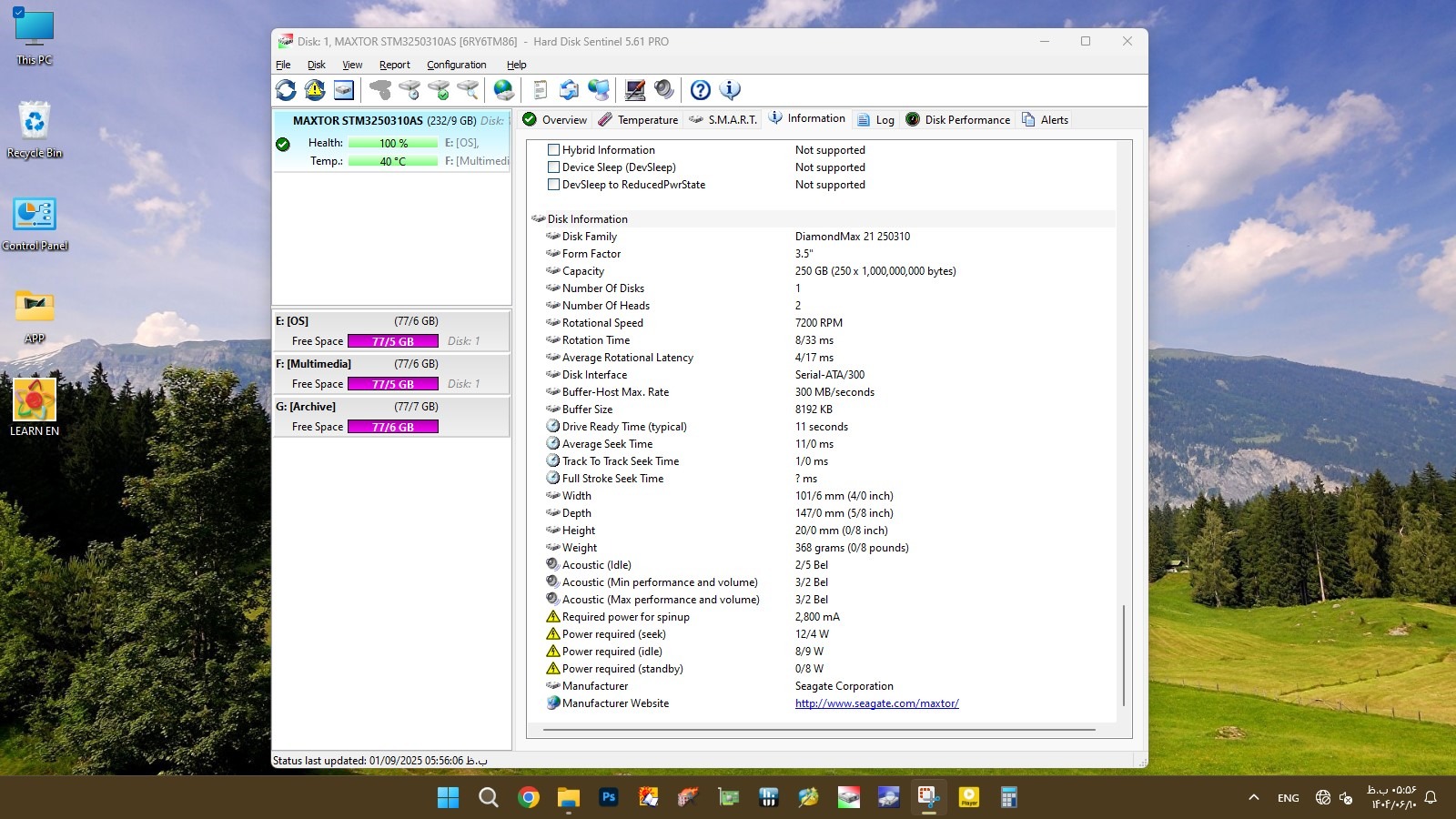Open the seagate.com/maxtor website link
The image size is (1456, 819).
click(x=876, y=703)
